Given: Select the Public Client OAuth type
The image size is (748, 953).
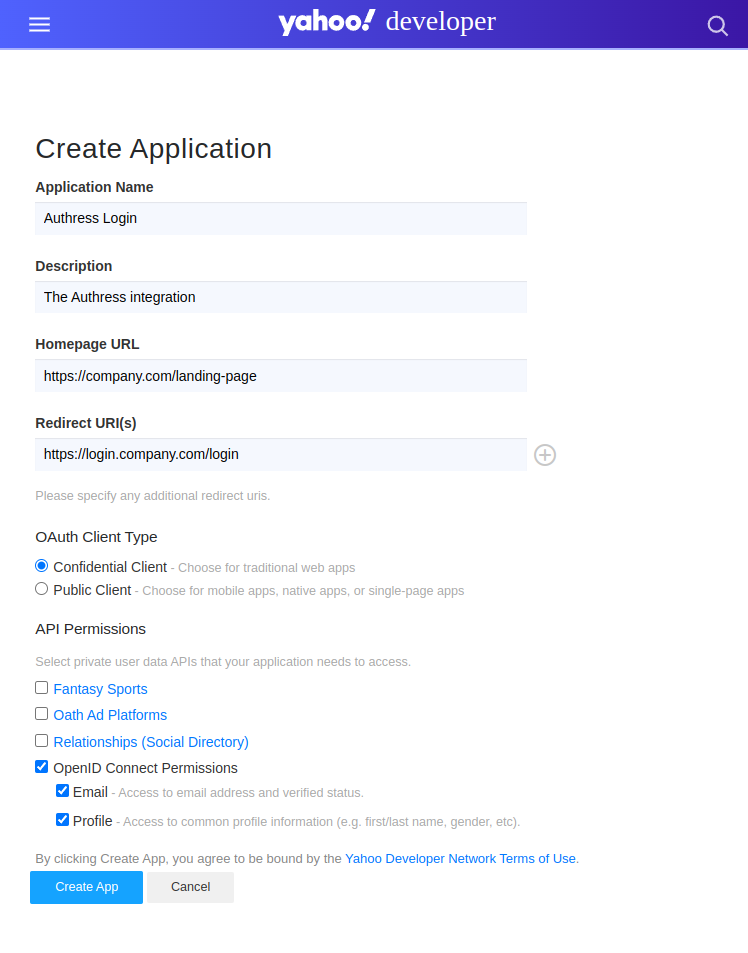Looking at the screenshot, I should 41,588.
